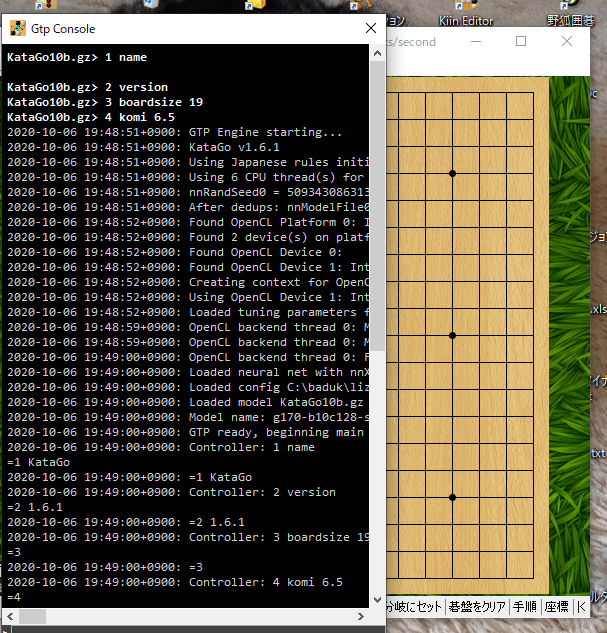Click the console horizontal scrollbar left arrow

10,616
